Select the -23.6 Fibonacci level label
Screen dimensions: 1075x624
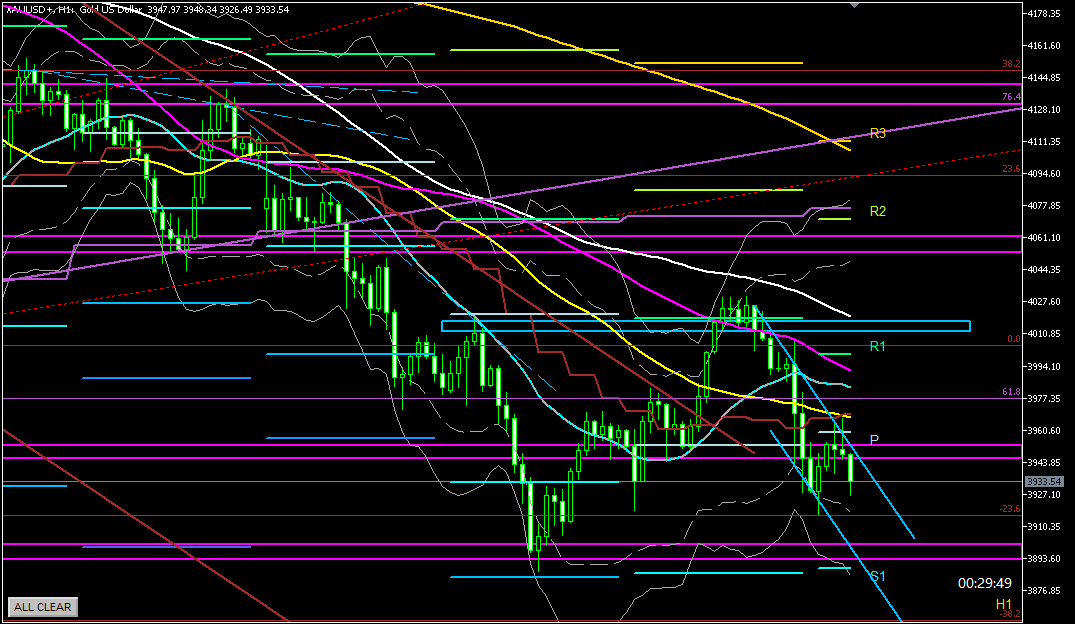tap(1010, 508)
